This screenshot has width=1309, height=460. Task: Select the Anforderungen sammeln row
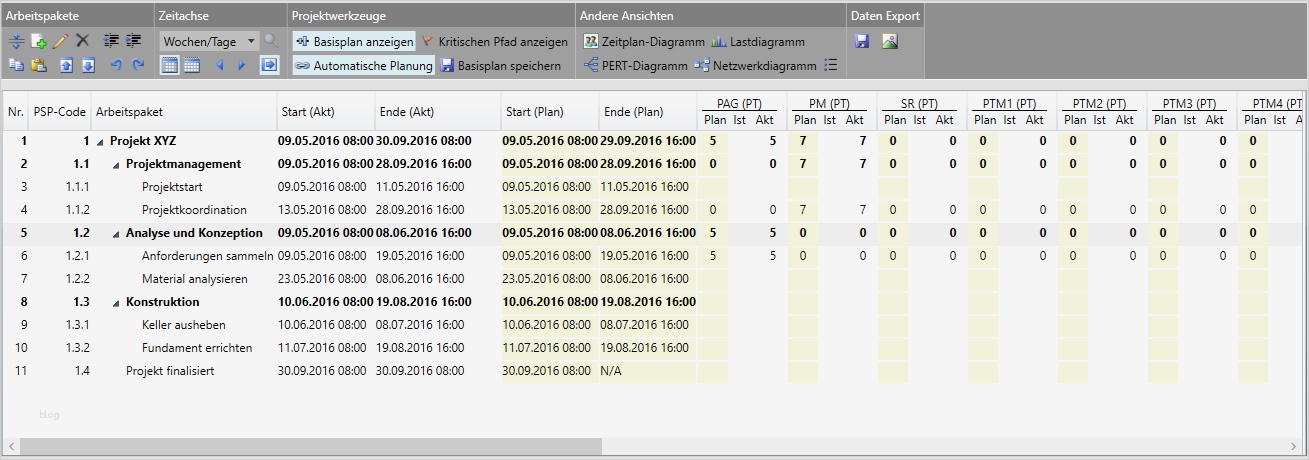654,256
